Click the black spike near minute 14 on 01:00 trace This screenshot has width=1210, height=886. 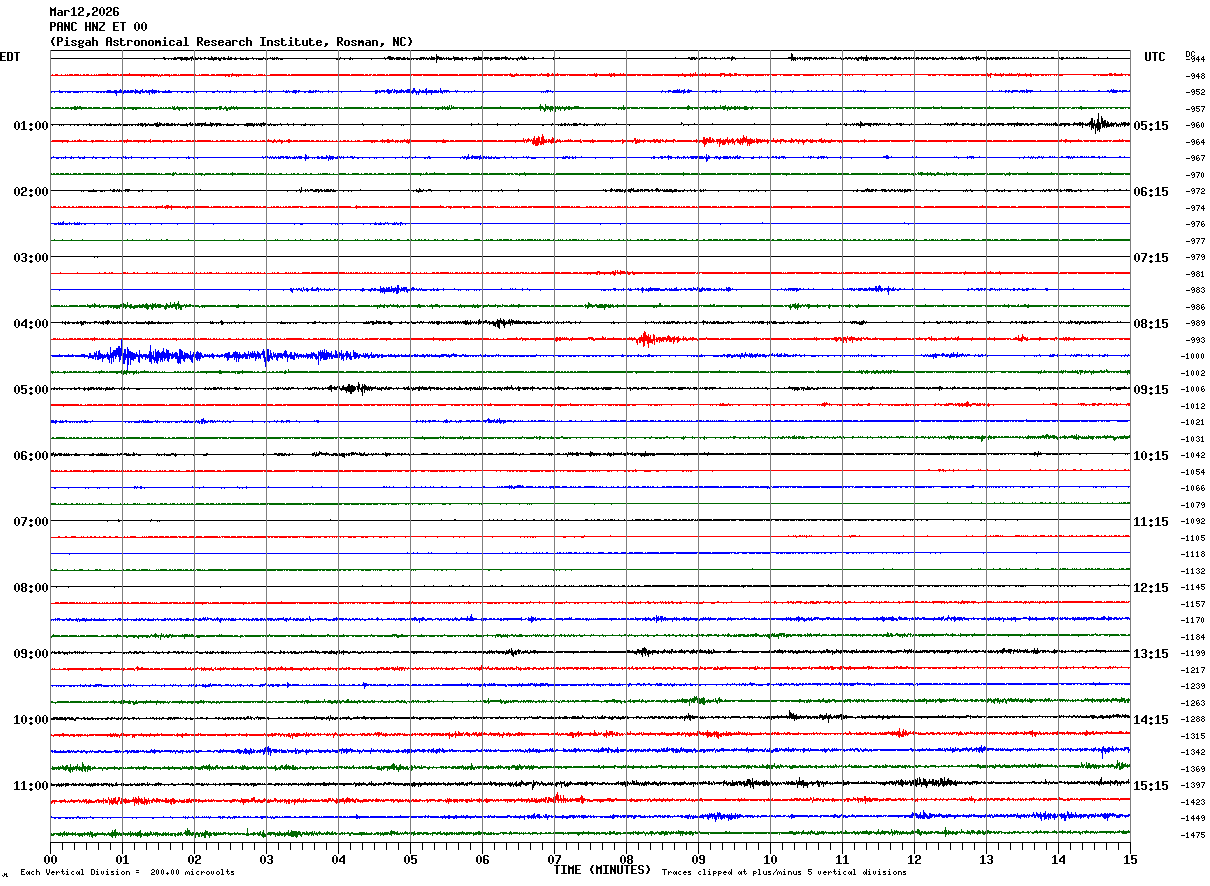pos(1098,124)
